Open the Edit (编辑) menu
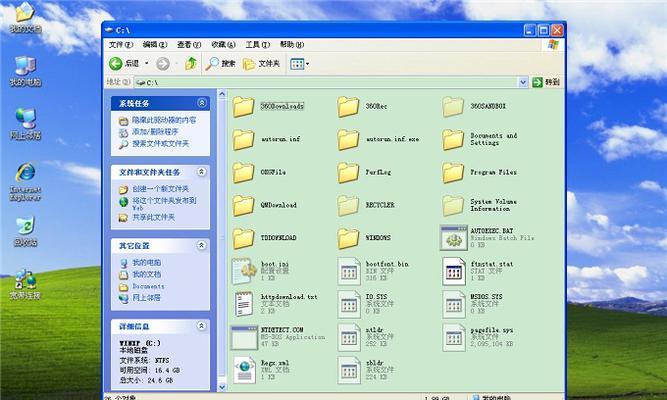667x400 pixels. (154, 45)
